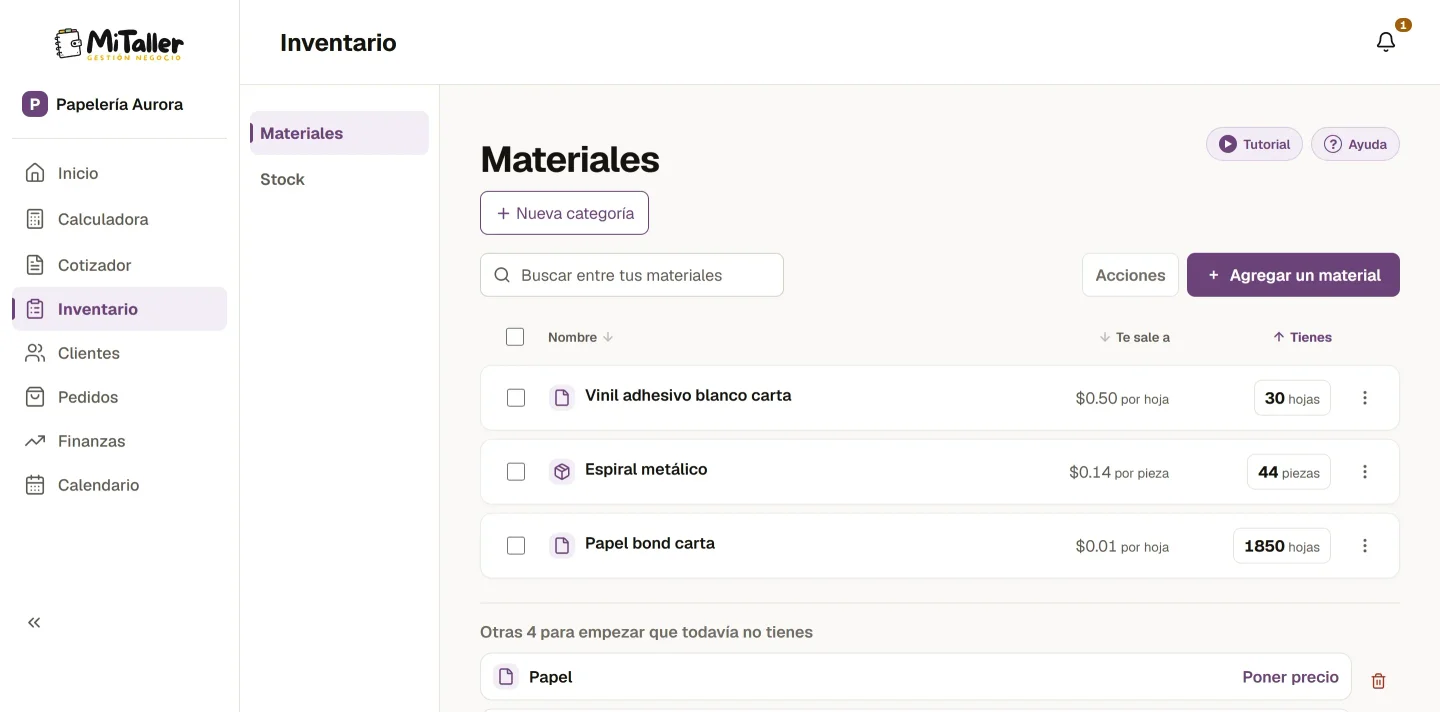Screen dimensions: 1440x712
Task: Select Inventario in sidebar
Action: tap(119, 309)
